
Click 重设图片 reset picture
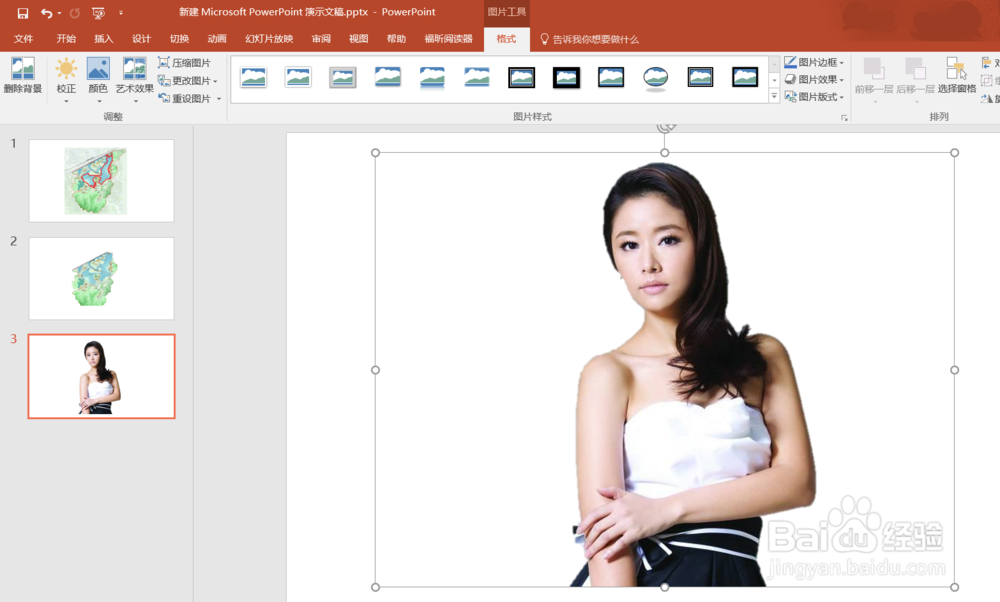pyautogui.click(x=184, y=98)
